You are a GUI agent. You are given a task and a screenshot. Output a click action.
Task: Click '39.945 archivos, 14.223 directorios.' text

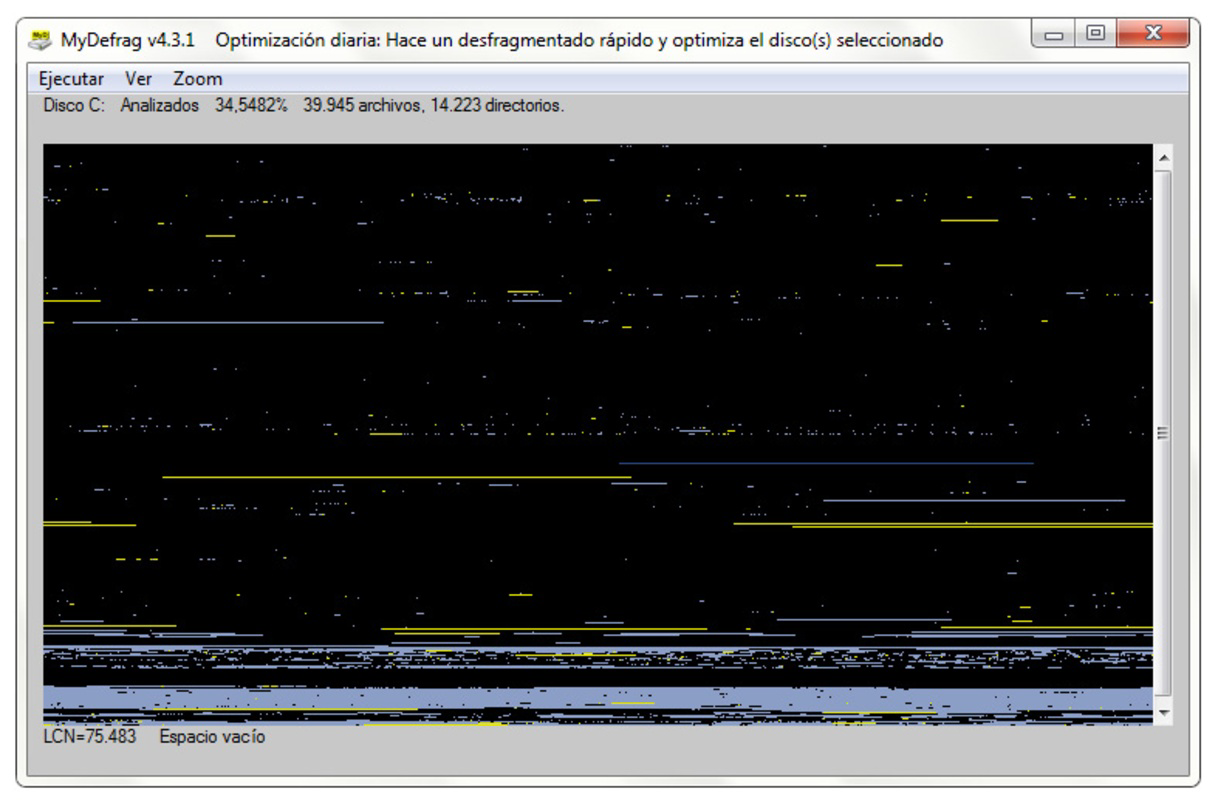(433, 105)
